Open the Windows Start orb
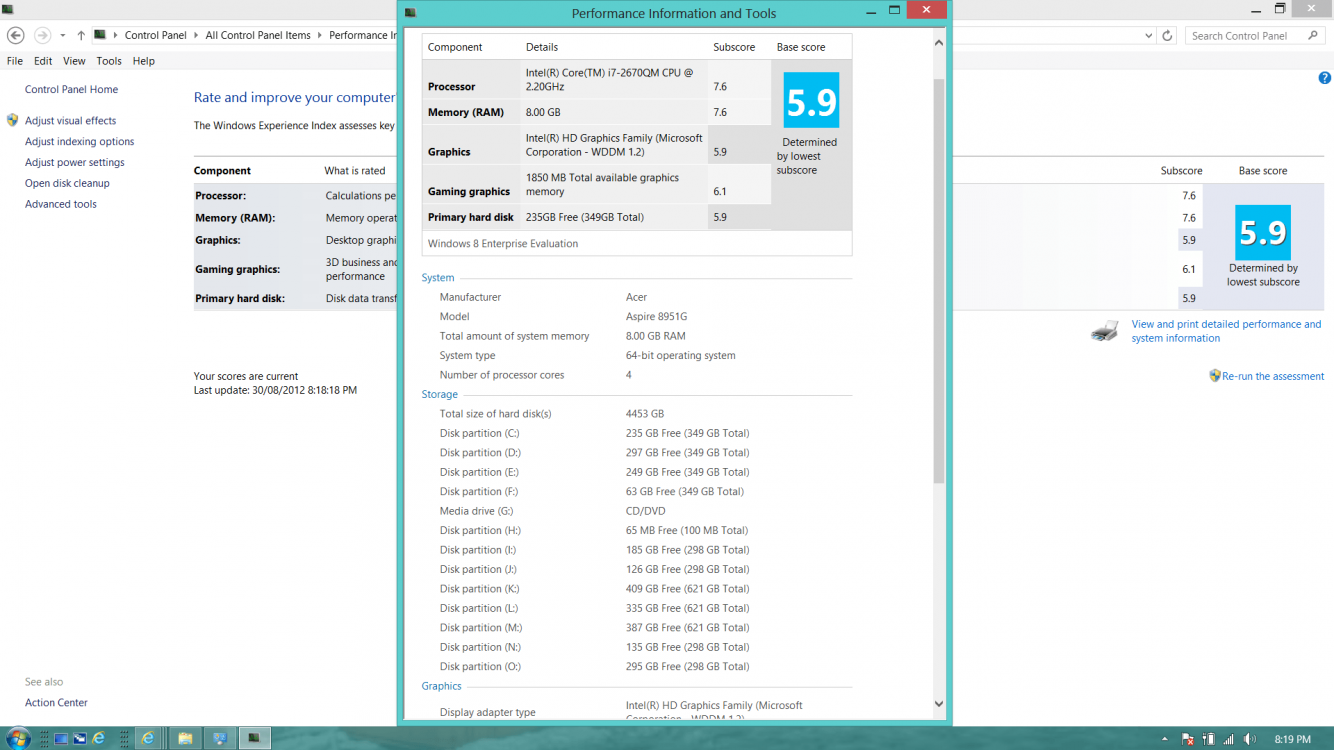Image resolution: width=1334 pixels, height=750 pixels. click(18, 738)
